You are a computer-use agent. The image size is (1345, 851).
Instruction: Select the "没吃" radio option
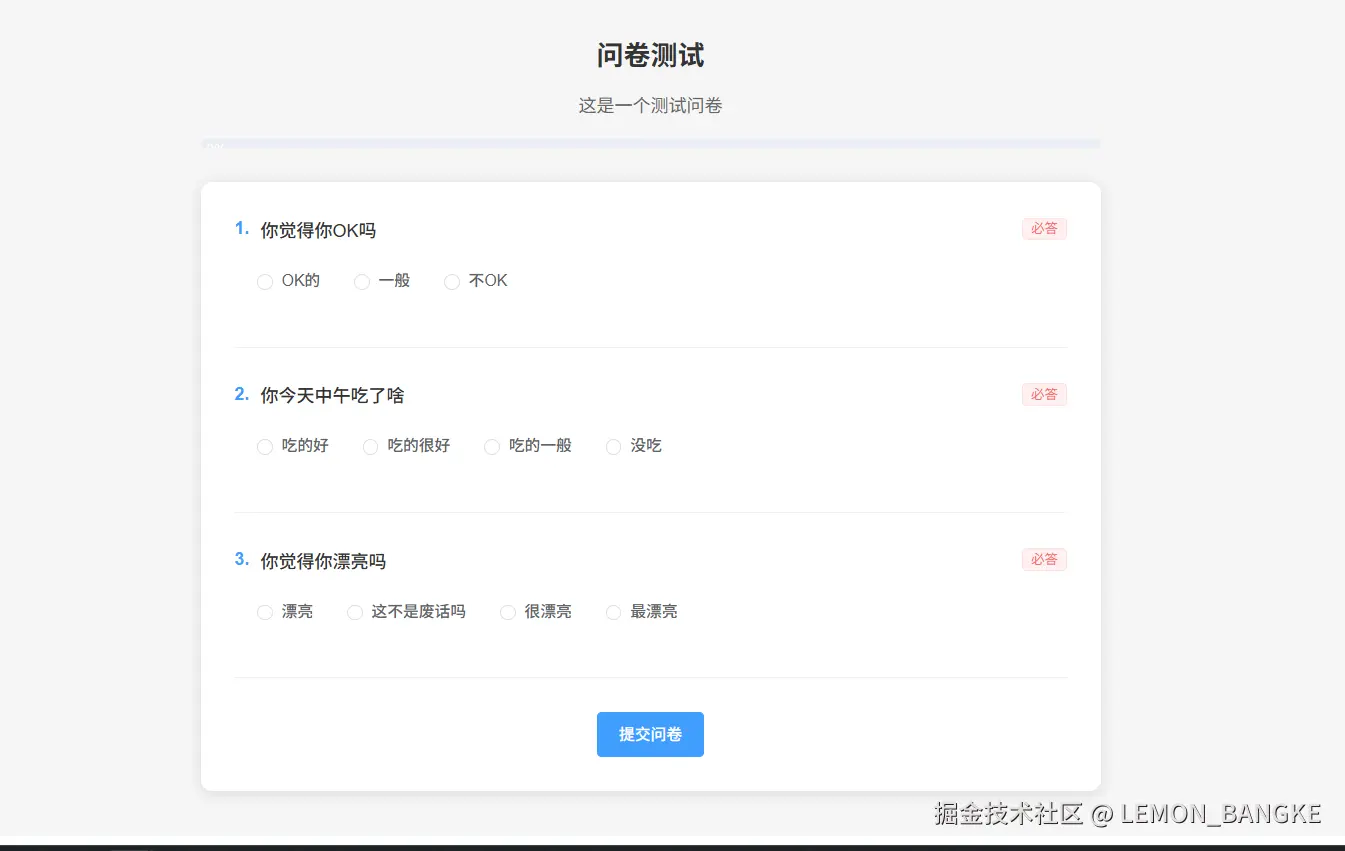click(614, 447)
